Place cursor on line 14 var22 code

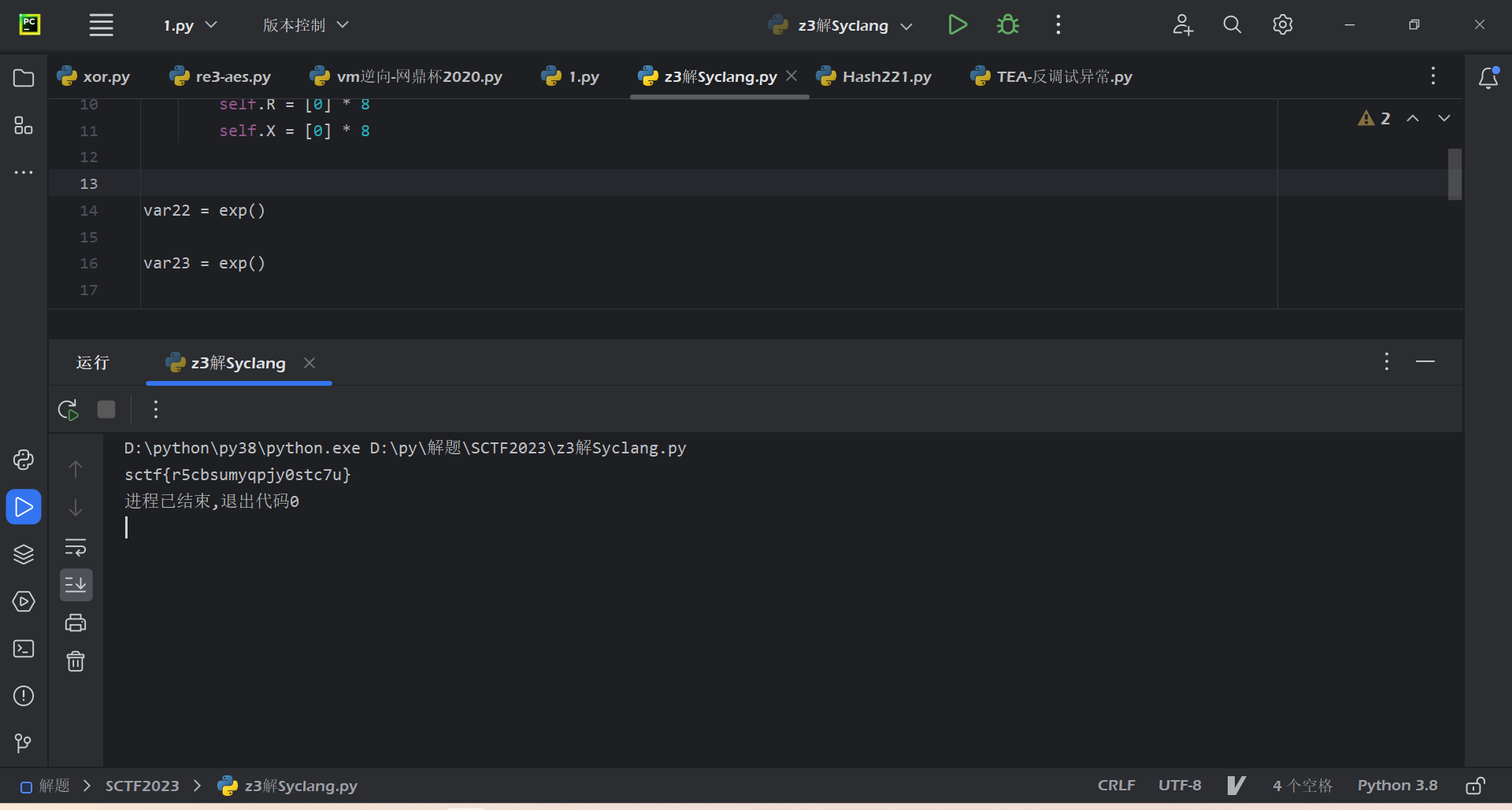tap(204, 210)
